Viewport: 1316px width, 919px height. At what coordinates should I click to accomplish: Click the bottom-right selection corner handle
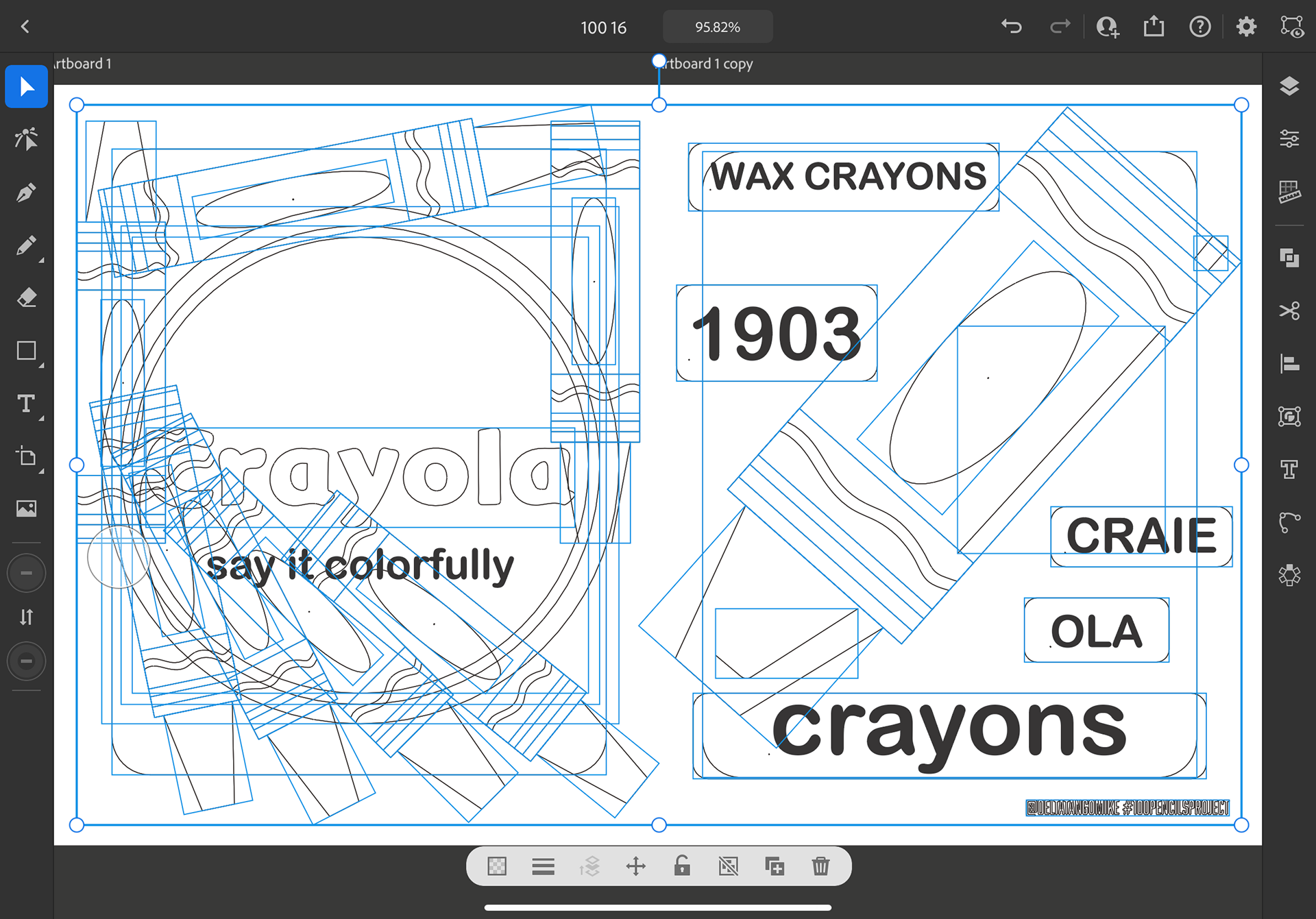click(x=1241, y=825)
